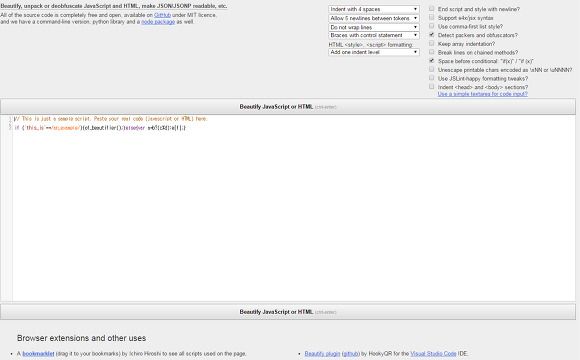This screenshot has width=580, height=360.
Task: Open the 'Braces with control statement' dropdown
Action: coord(374,36)
